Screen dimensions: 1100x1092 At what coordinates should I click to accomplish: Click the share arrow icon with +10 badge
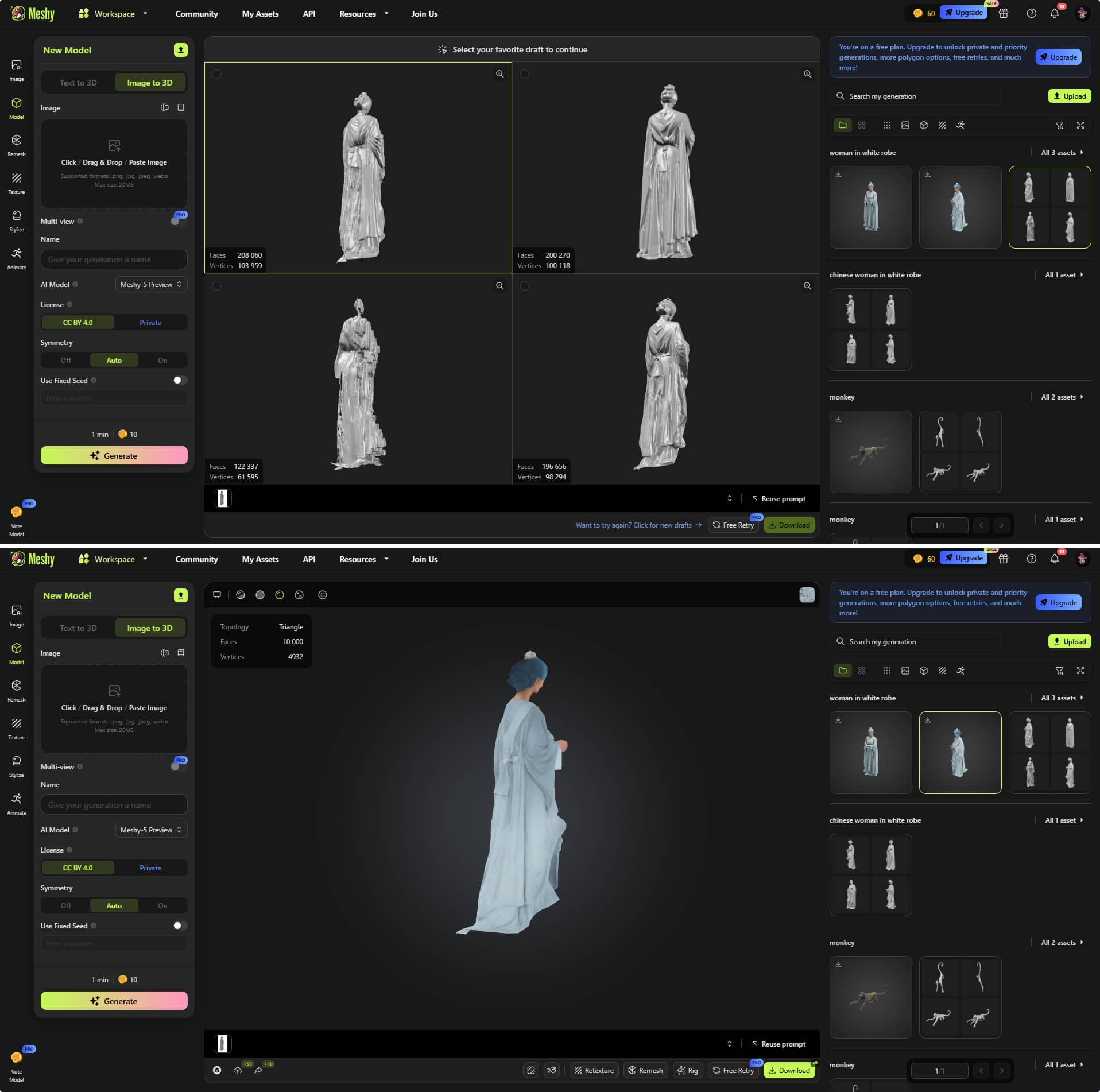pyautogui.click(x=258, y=1070)
